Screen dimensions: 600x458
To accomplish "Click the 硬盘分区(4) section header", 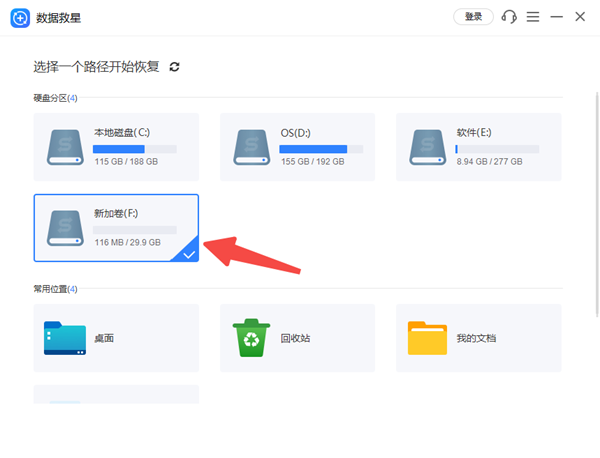I will (55, 98).
